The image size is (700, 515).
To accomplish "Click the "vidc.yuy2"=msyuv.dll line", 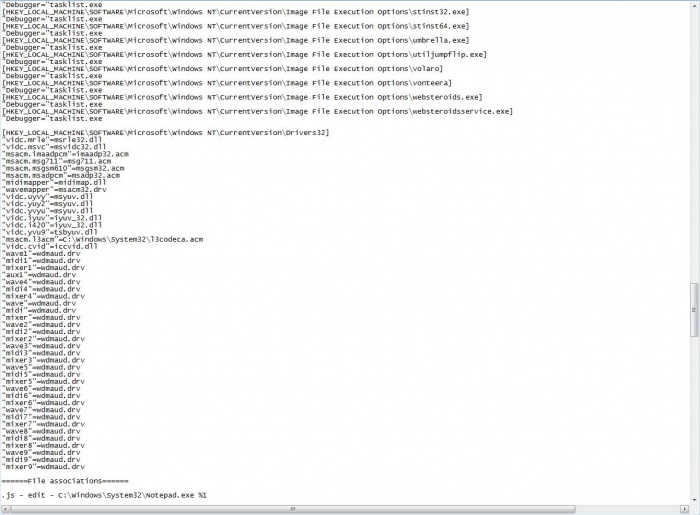I will coord(48,204).
